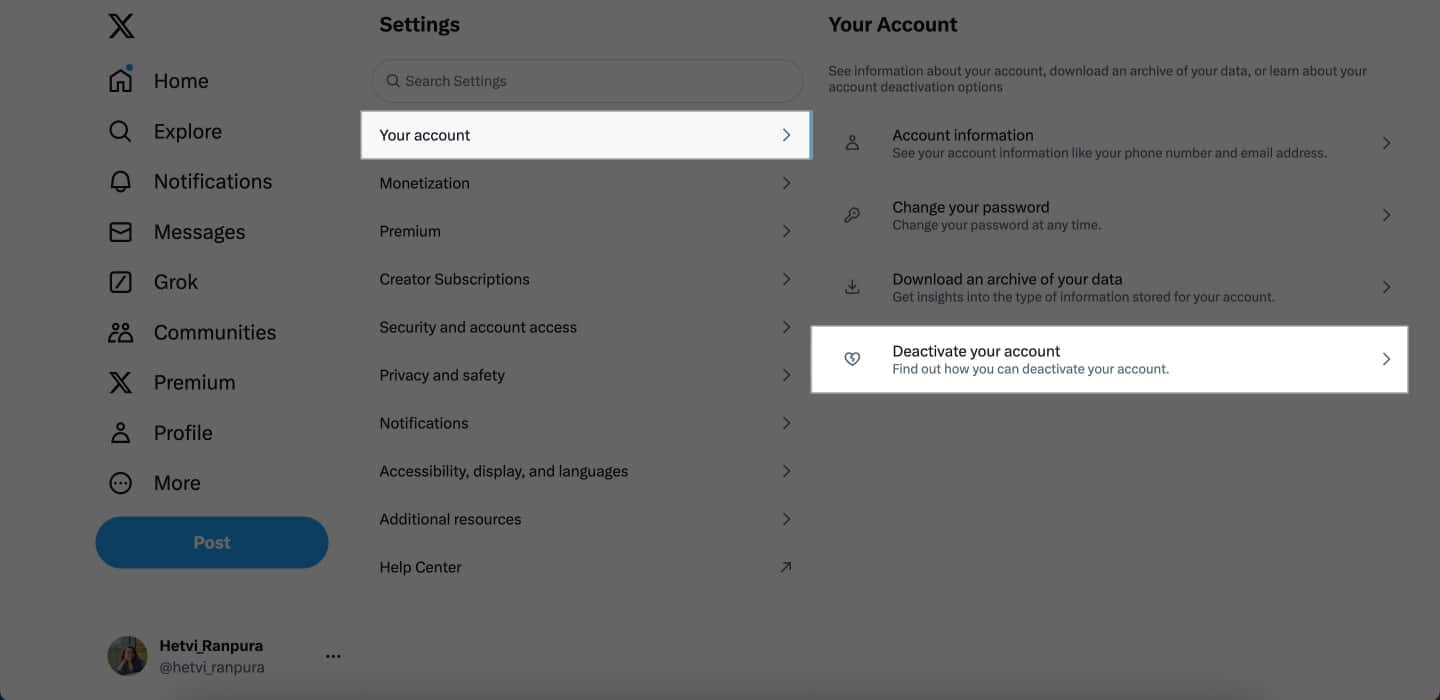The height and width of the screenshot is (700, 1440).
Task: Click the Notifications label in Settings list
Action: [424, 423]
